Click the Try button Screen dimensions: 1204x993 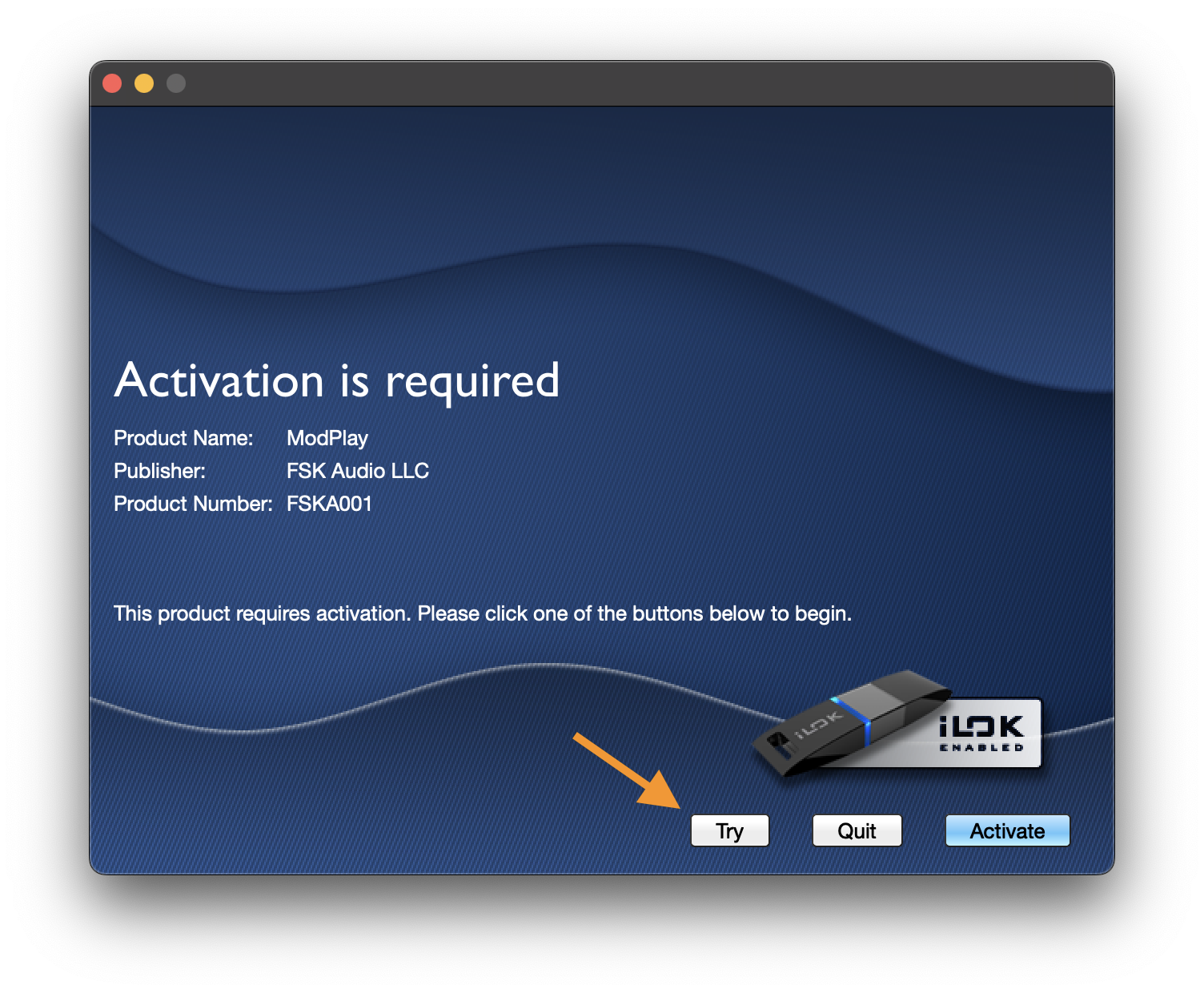729,830
